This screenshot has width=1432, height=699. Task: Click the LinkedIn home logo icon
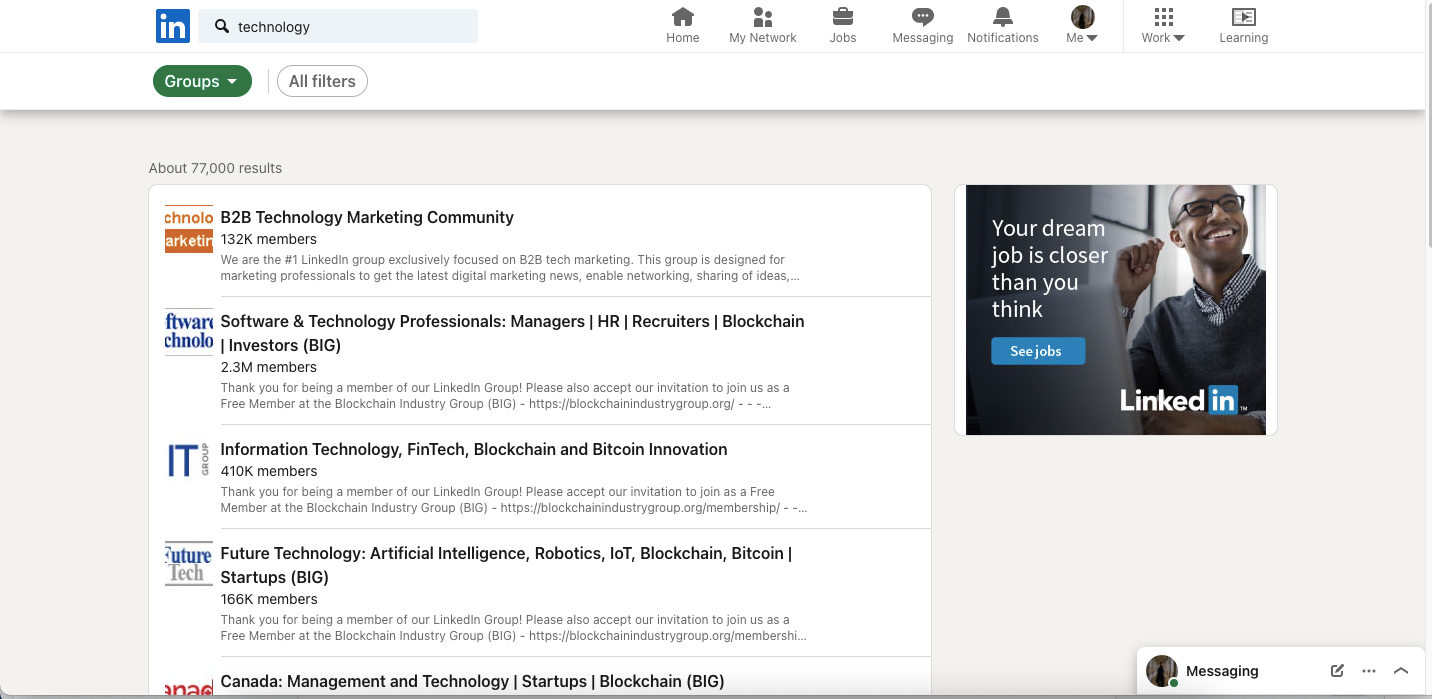click(172, 26)
